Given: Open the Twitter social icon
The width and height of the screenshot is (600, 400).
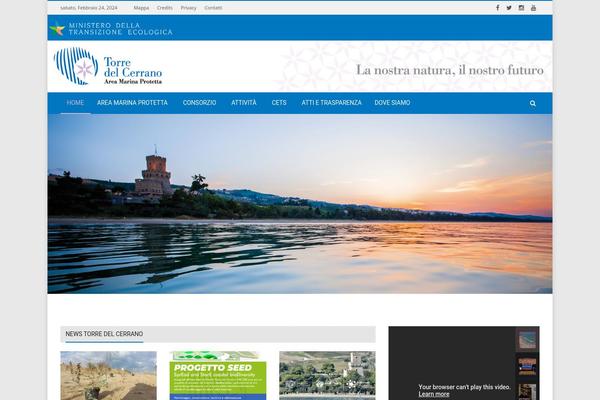Looking at the screenshot, I should [509, 7].
